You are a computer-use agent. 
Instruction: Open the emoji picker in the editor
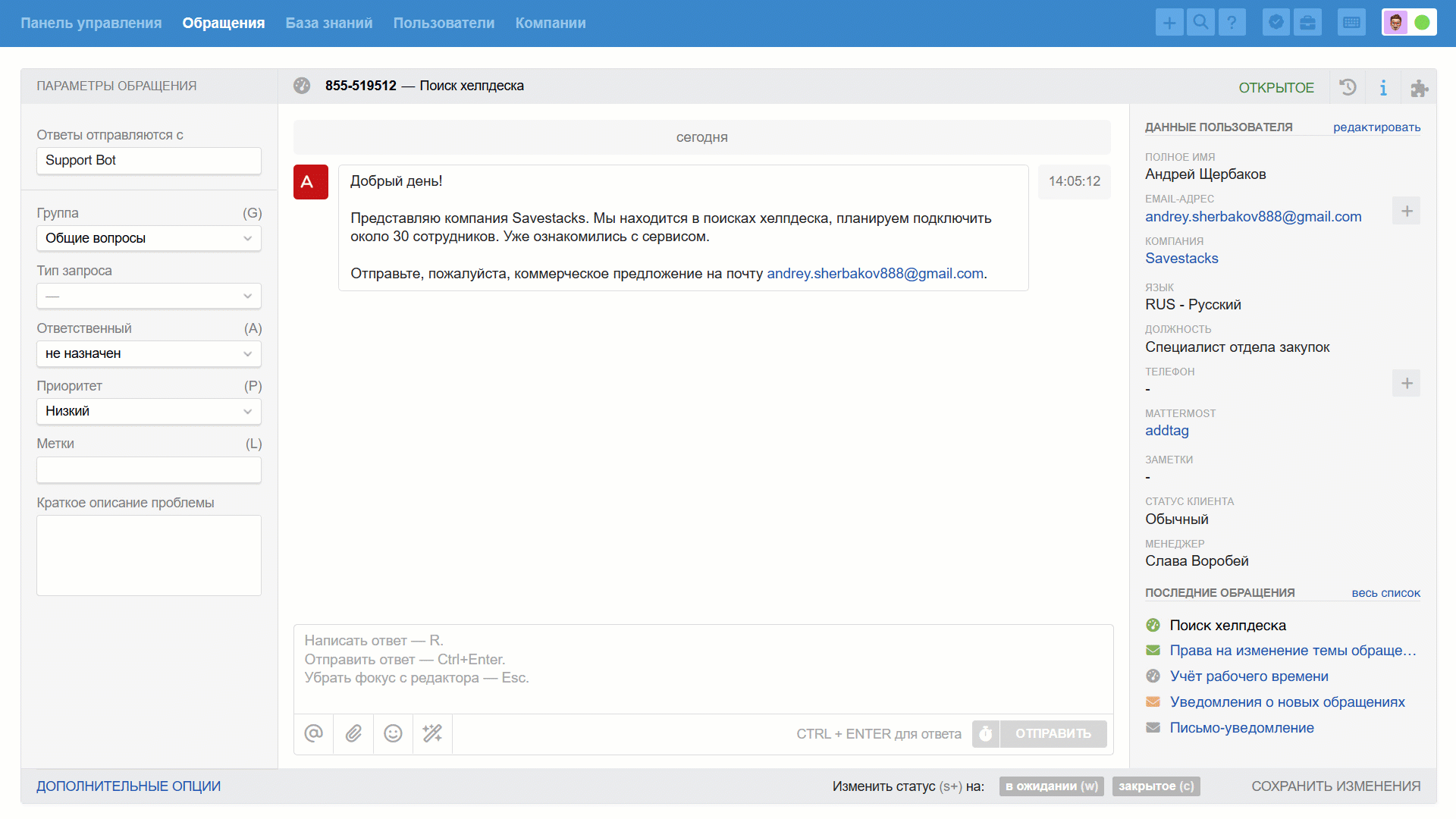coord(393,733)
